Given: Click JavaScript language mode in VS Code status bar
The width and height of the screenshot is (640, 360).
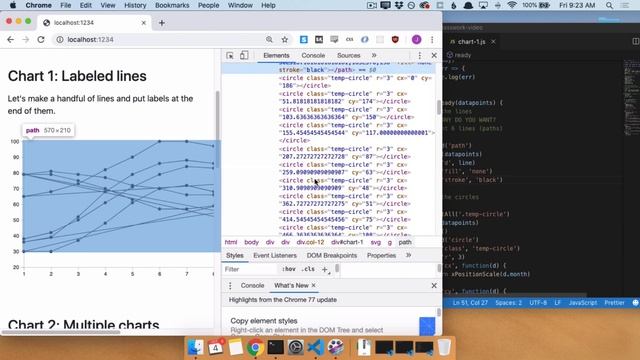Looking at the screenshot, I should (x=583, y=303).
